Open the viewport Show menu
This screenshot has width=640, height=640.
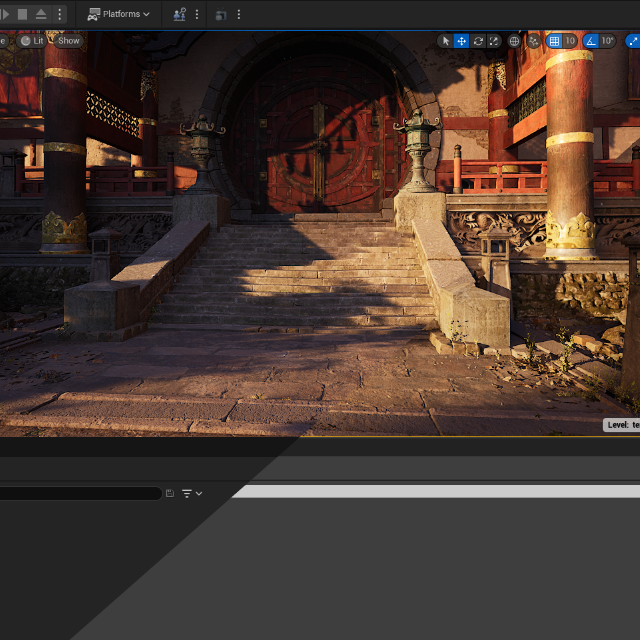[x=68, y=41]
